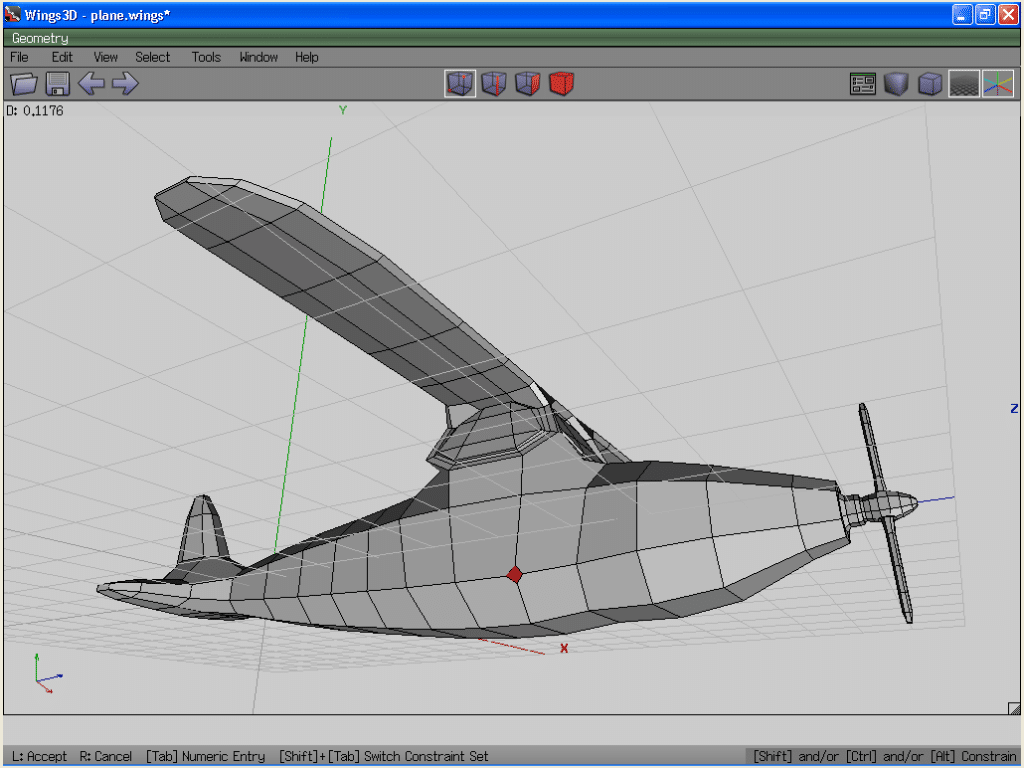Click the Open file folder icon
The height and width of the screenshot is (768, 1024).
(24, 84)
